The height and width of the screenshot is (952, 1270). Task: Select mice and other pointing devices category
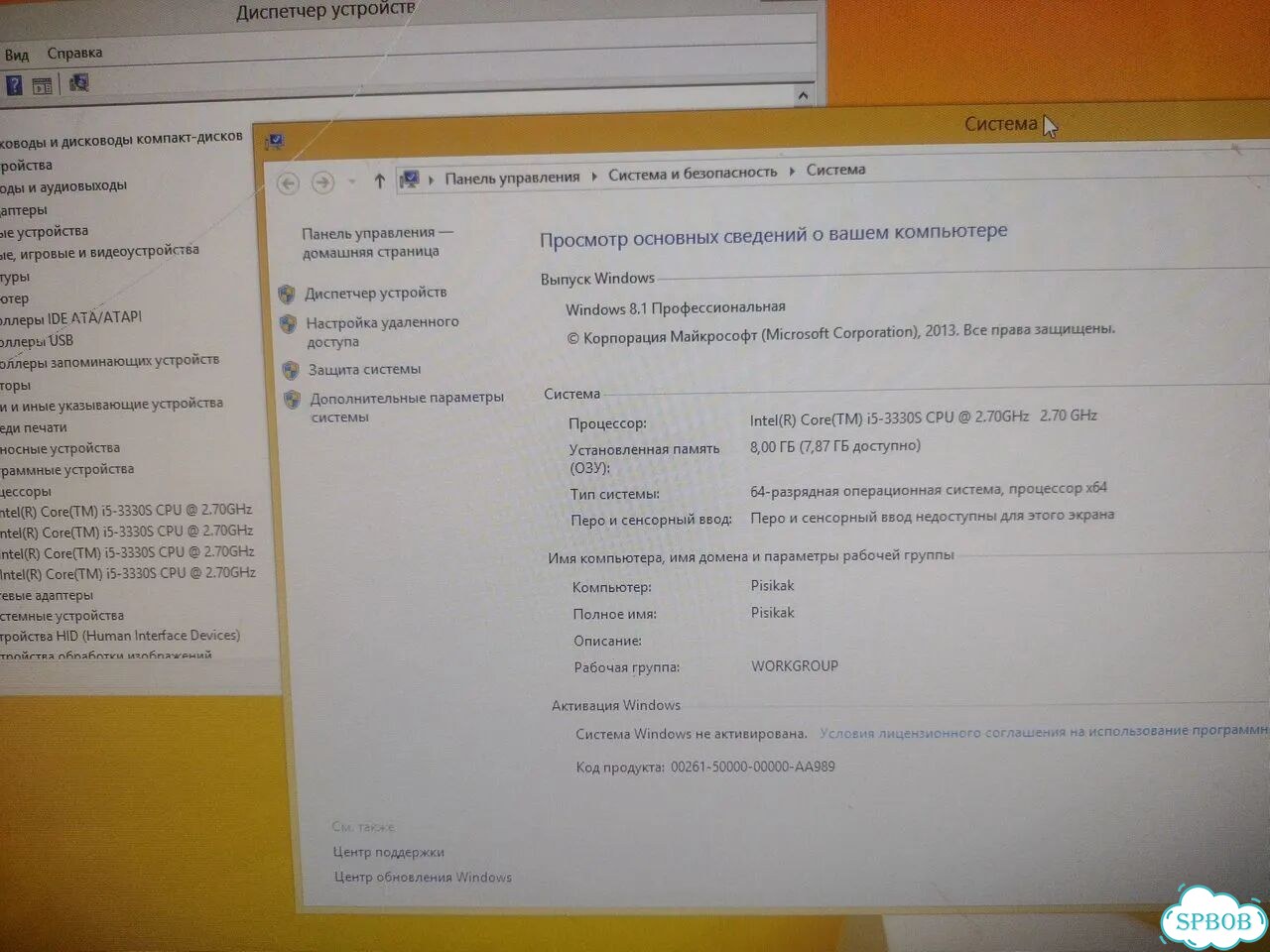click(x=111, y=405)
